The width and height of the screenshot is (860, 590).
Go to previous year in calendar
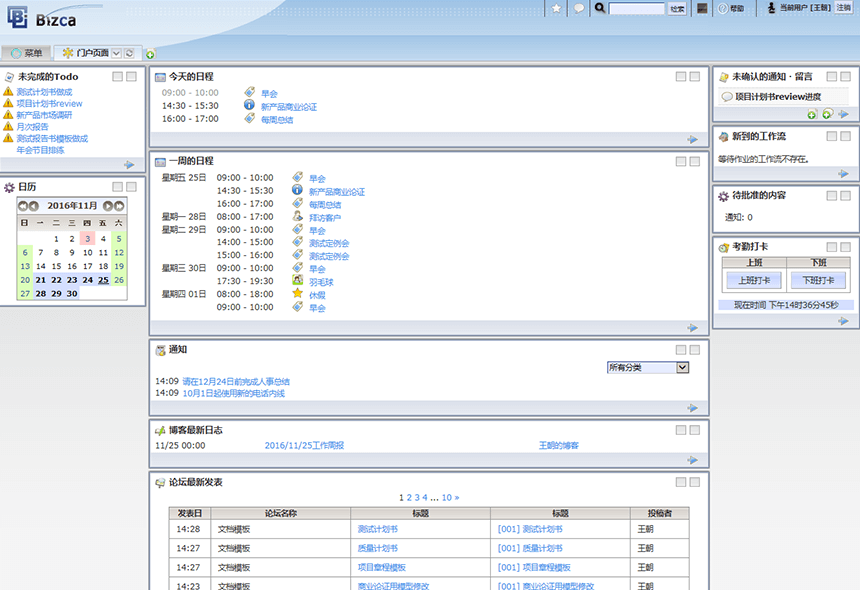[x=22, y=206]
